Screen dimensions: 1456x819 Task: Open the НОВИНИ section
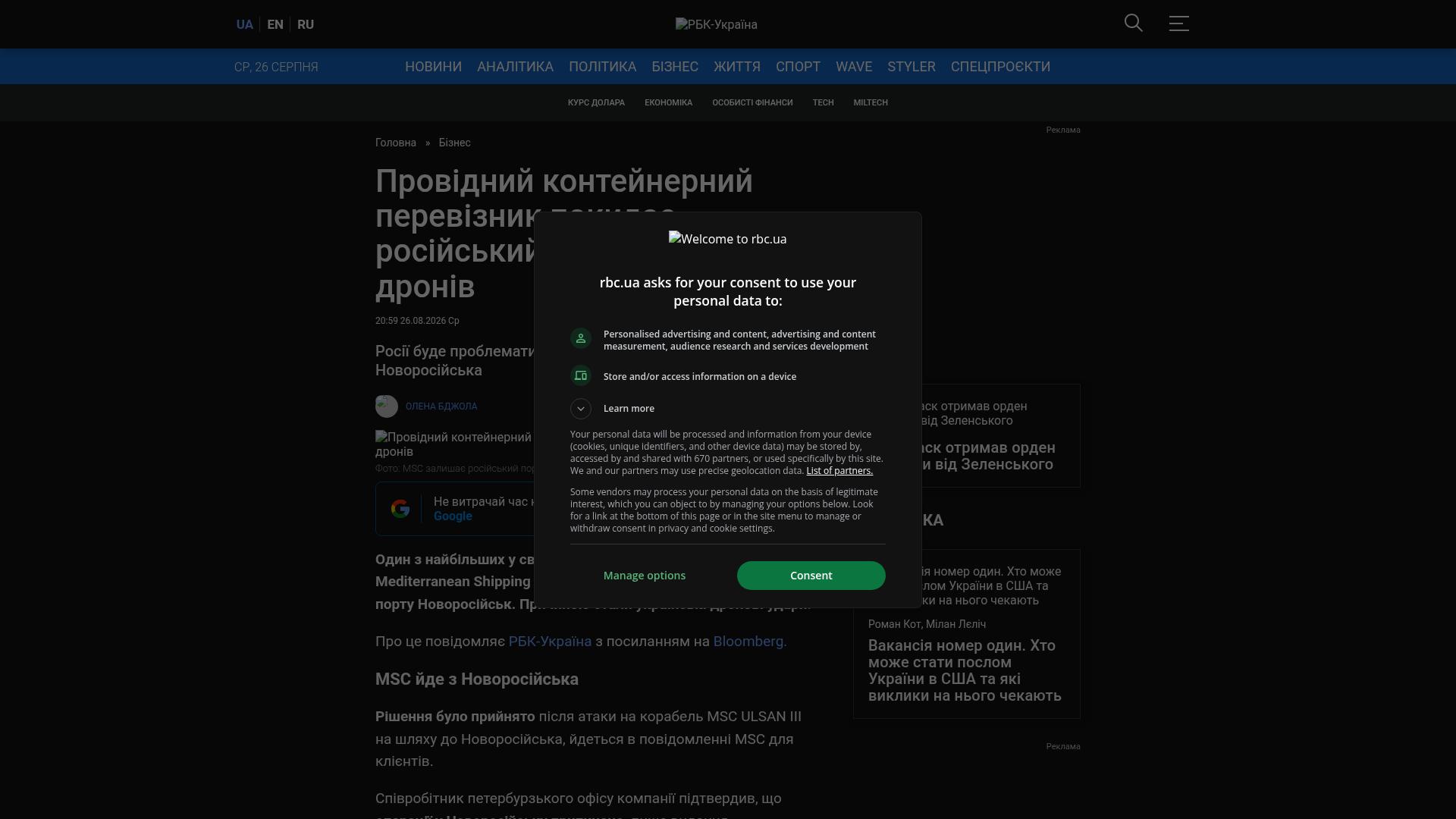(x=433, y=67)
